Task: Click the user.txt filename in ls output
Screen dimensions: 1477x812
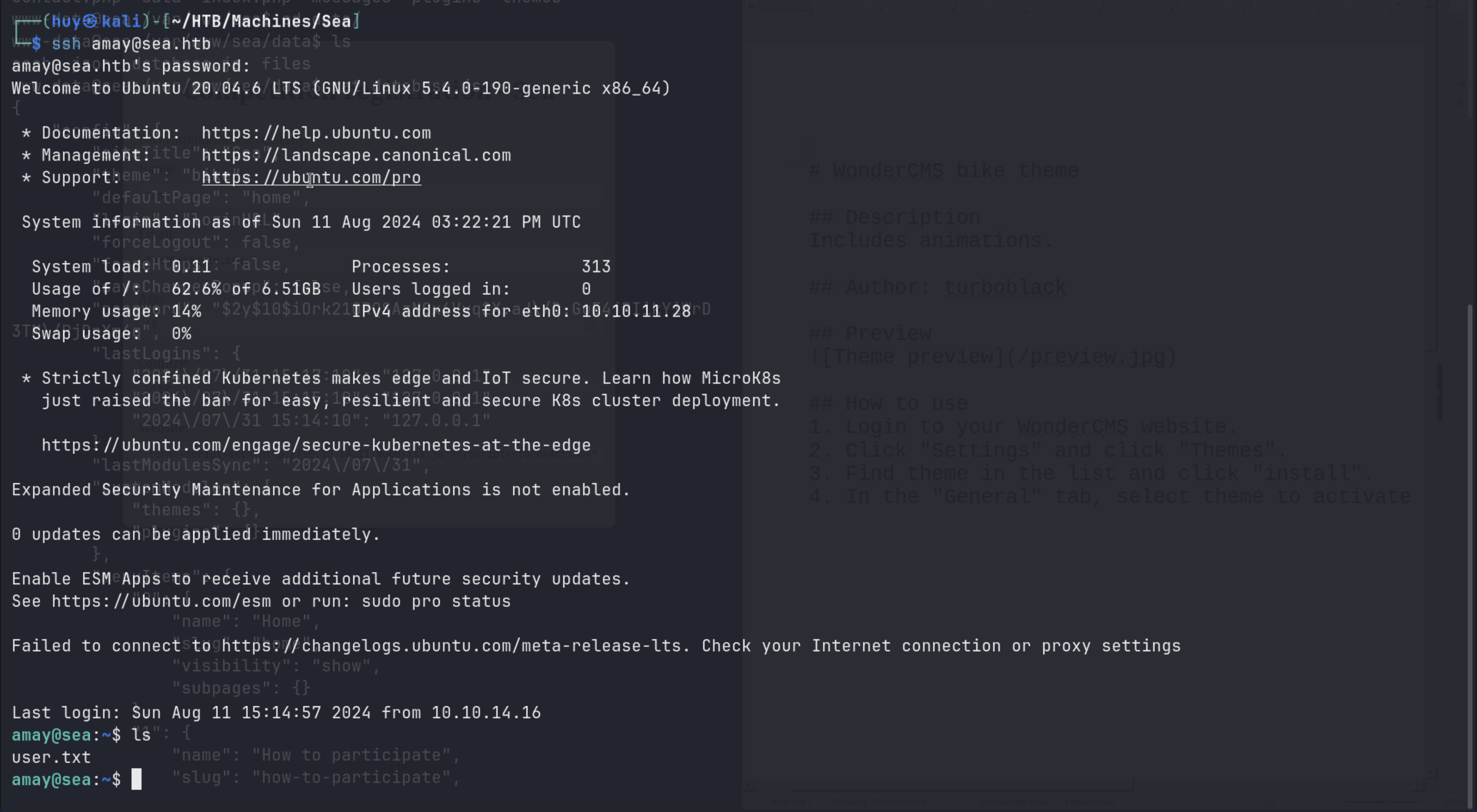Action: pos(51,757)
